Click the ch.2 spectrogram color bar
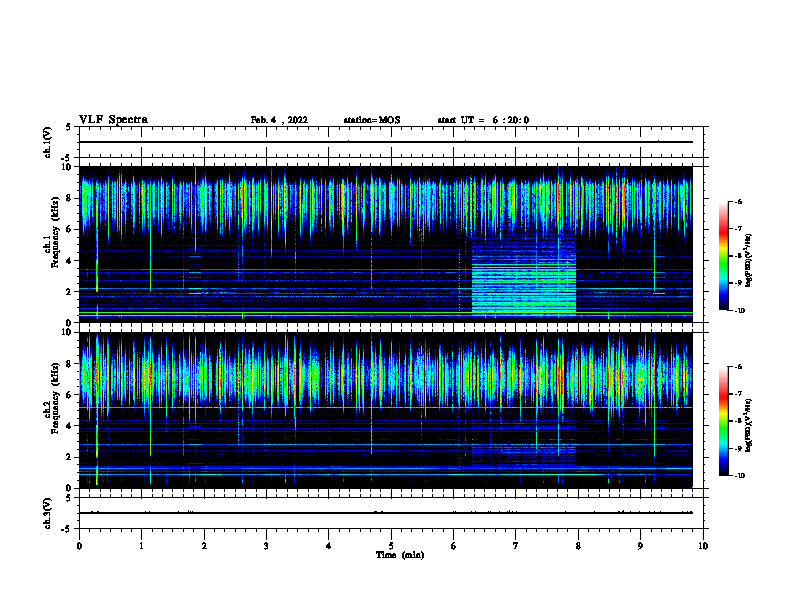Screen dimensions: 792x612 723,421
